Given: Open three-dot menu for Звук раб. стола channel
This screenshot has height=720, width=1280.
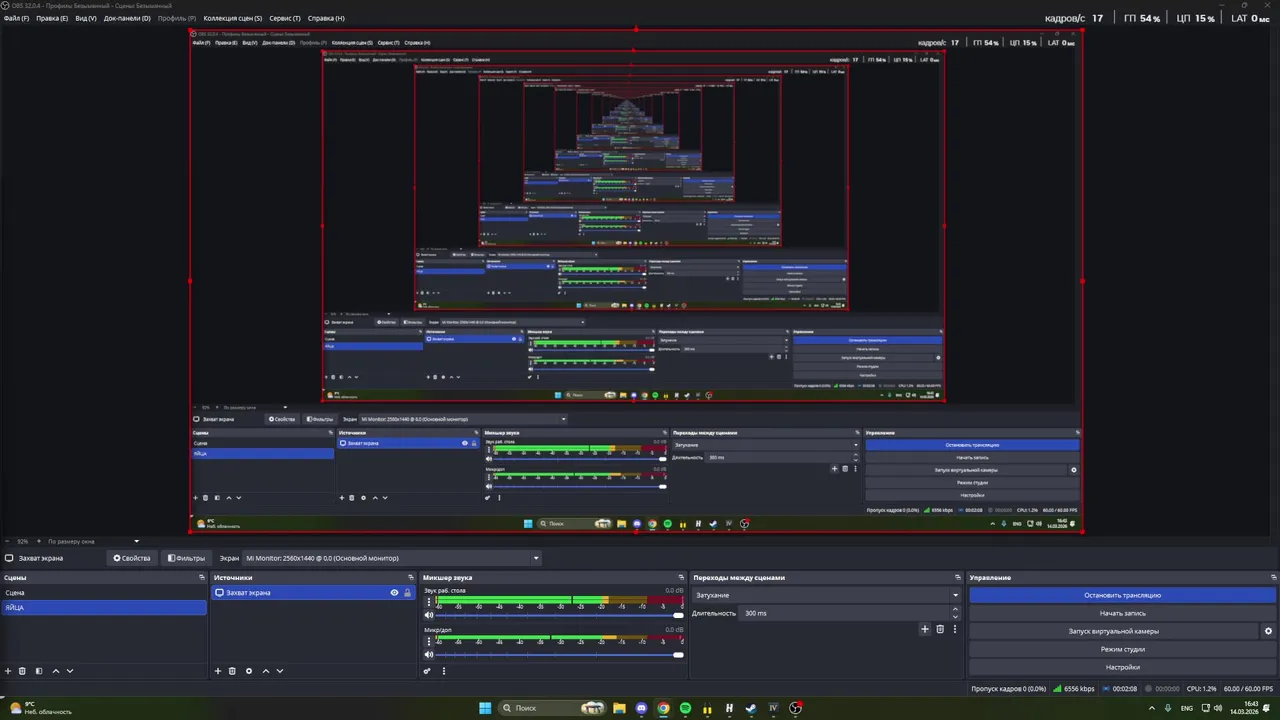Looking at the screenshot, I should pos(429,603).
